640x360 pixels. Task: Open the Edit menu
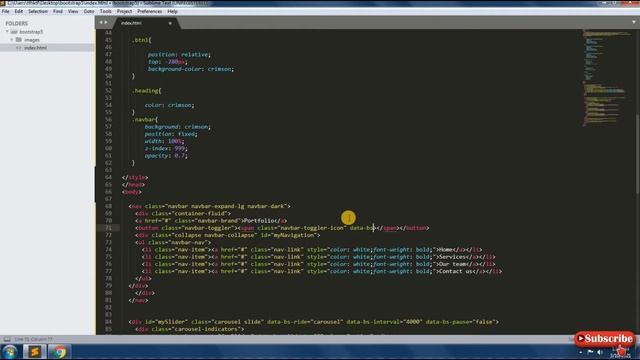point(19,11)
